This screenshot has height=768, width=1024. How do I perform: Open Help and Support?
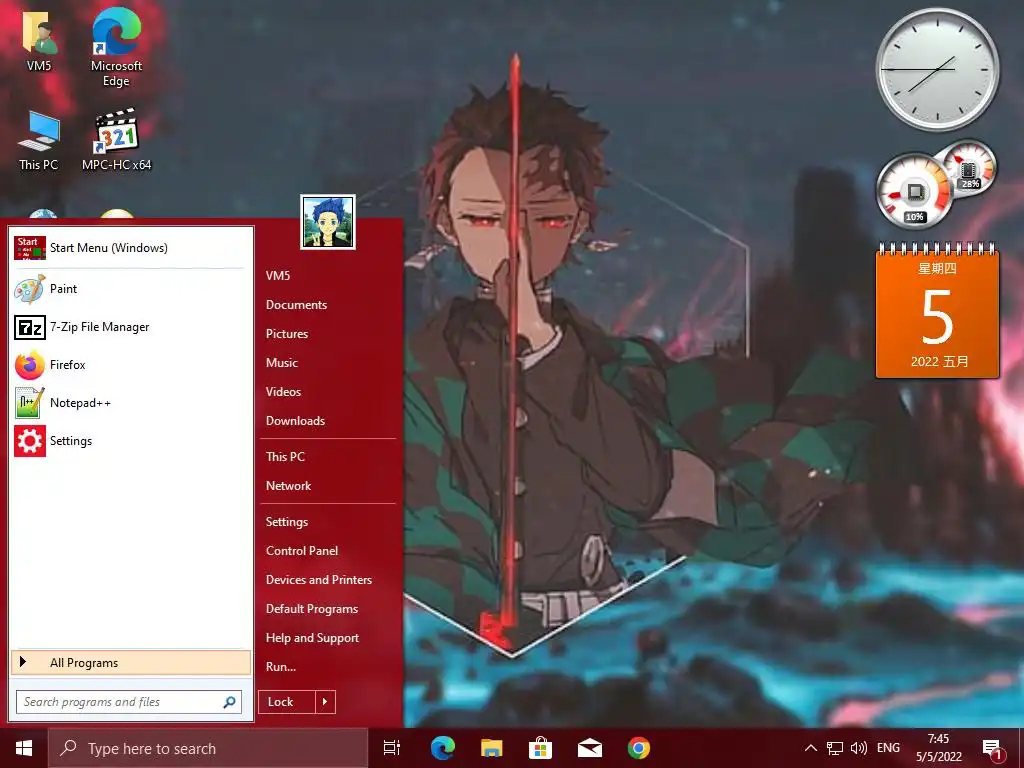tap(312, 638)
